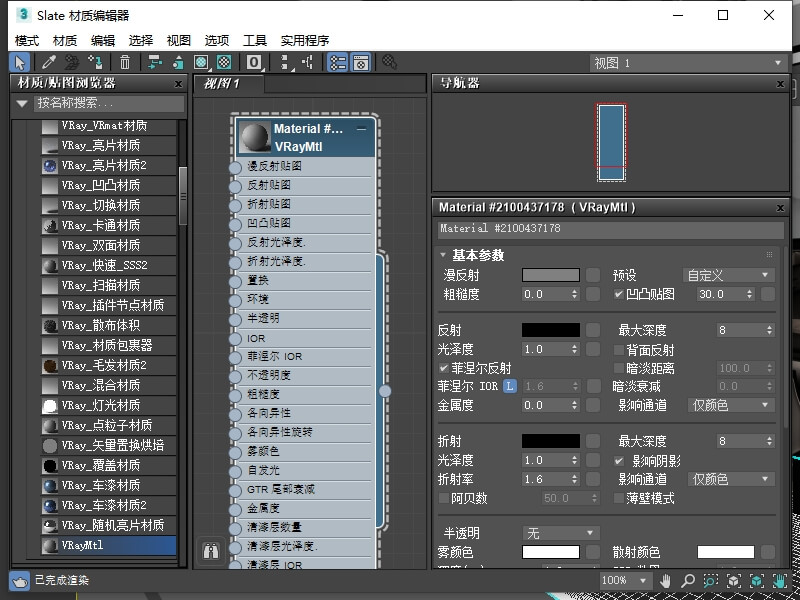Image resolution: width=800 pixels, height=600 pixels.
Task: Click Move Children layout icon
Action: 155,63
